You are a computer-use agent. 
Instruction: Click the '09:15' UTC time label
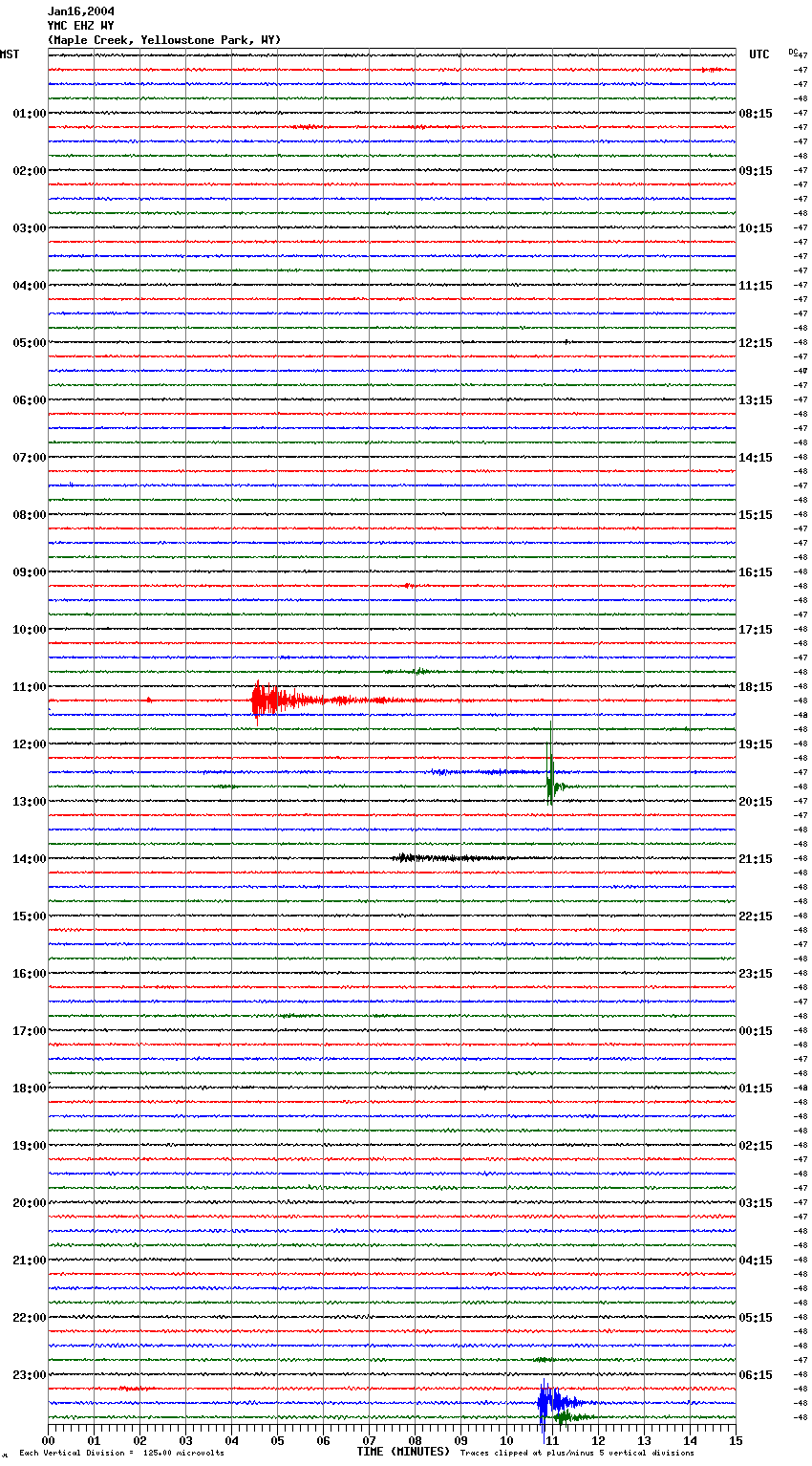coord(756,171)
